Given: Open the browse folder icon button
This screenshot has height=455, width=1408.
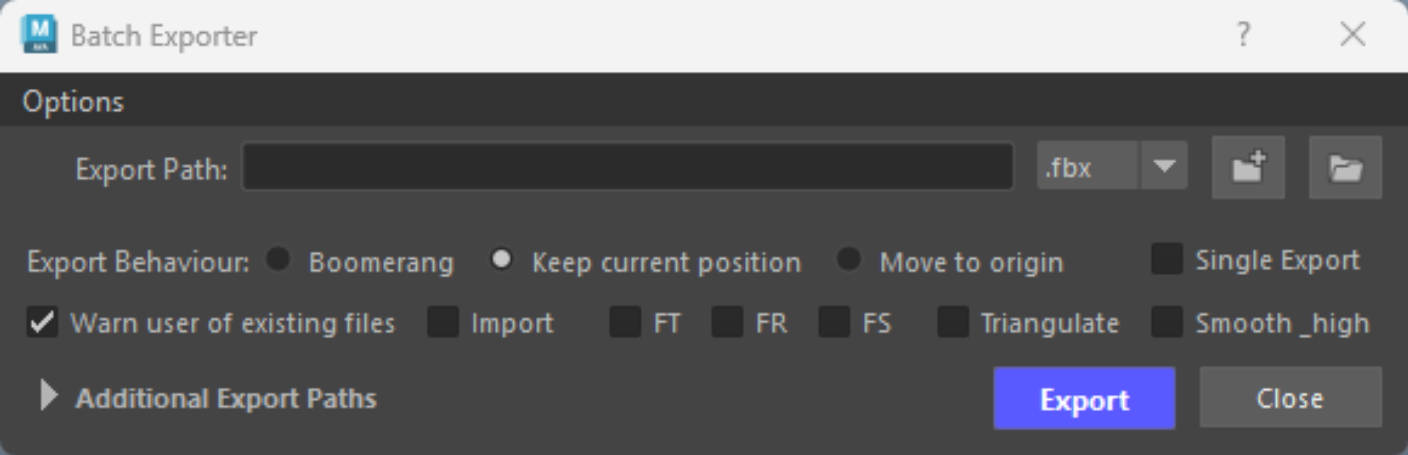Looking at the screenshot, I should click(1345, 167).
